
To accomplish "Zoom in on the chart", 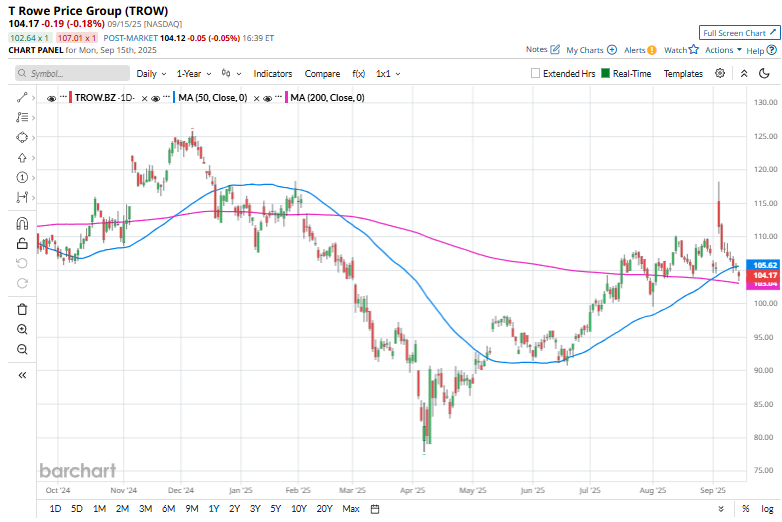I will click(22, 329).
